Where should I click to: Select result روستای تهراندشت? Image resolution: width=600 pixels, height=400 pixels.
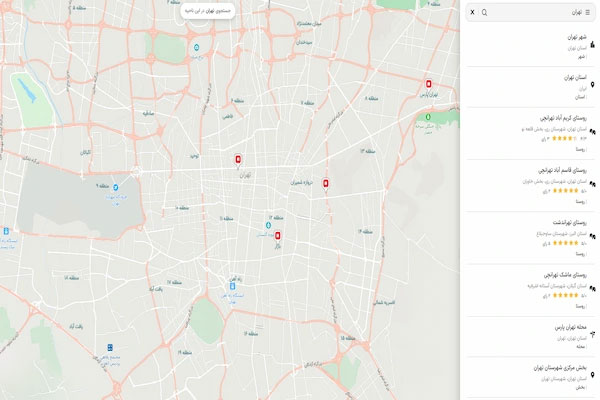[530, 238]
